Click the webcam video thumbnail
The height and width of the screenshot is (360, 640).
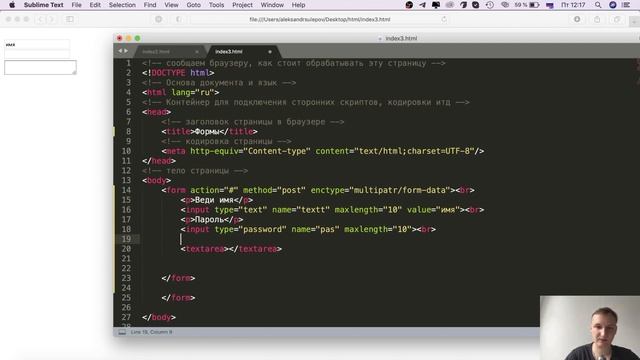point(590,328)
